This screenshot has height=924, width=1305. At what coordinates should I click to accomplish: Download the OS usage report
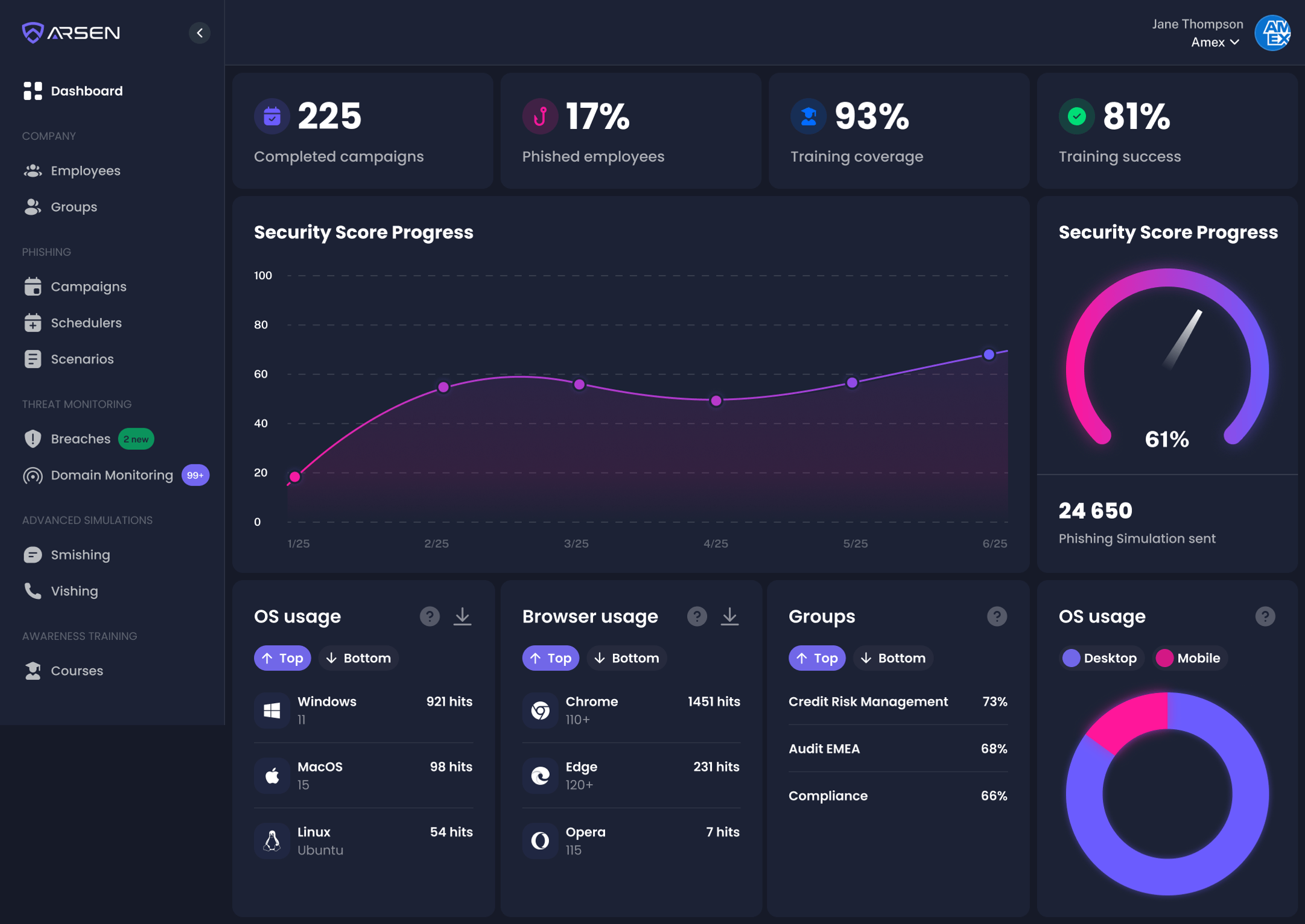click(463, 616)
